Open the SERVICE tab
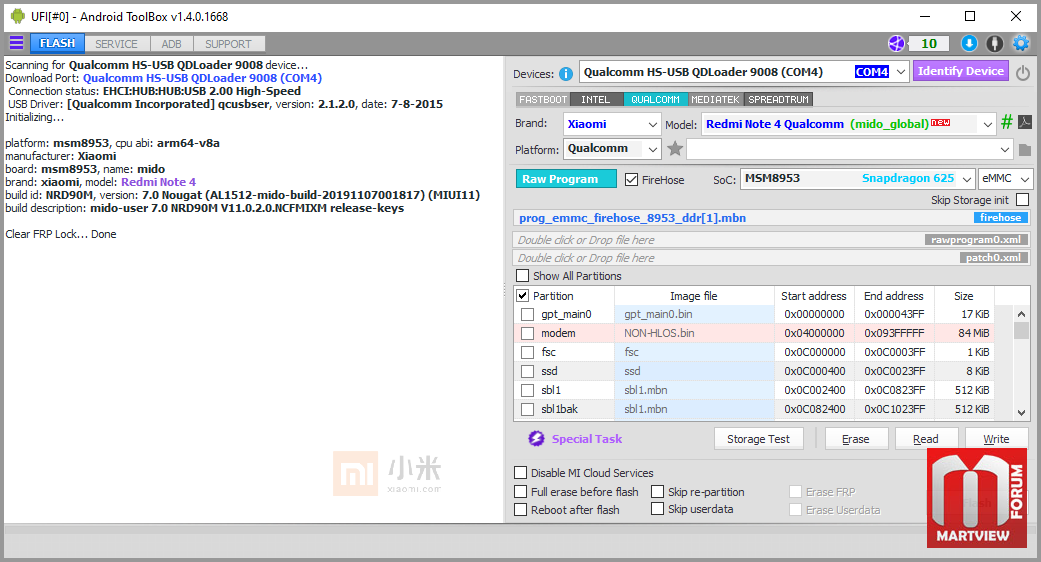This screenshot has height=562, width=1041. pos(116,44)
